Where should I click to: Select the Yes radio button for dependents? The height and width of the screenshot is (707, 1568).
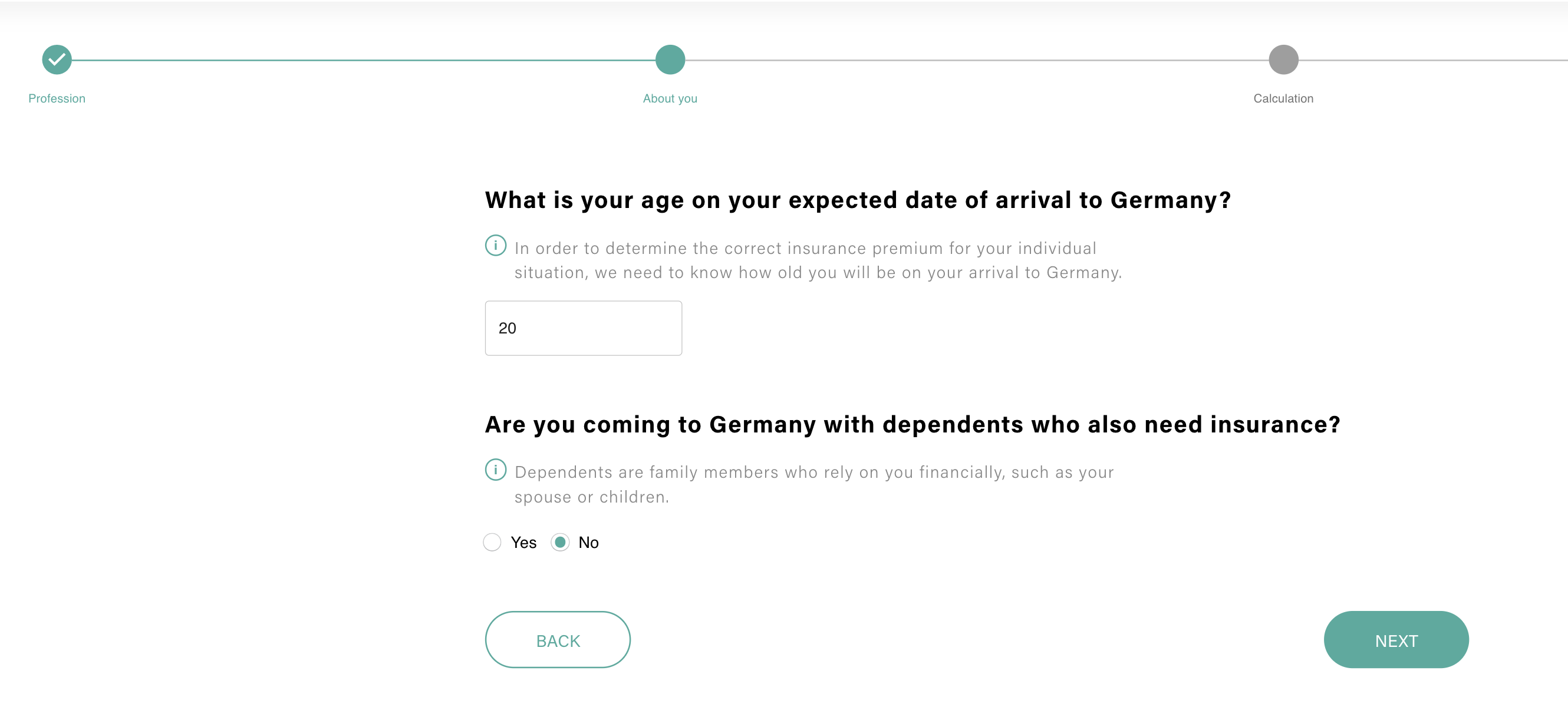pyautogui.click(x=492, y=542)
